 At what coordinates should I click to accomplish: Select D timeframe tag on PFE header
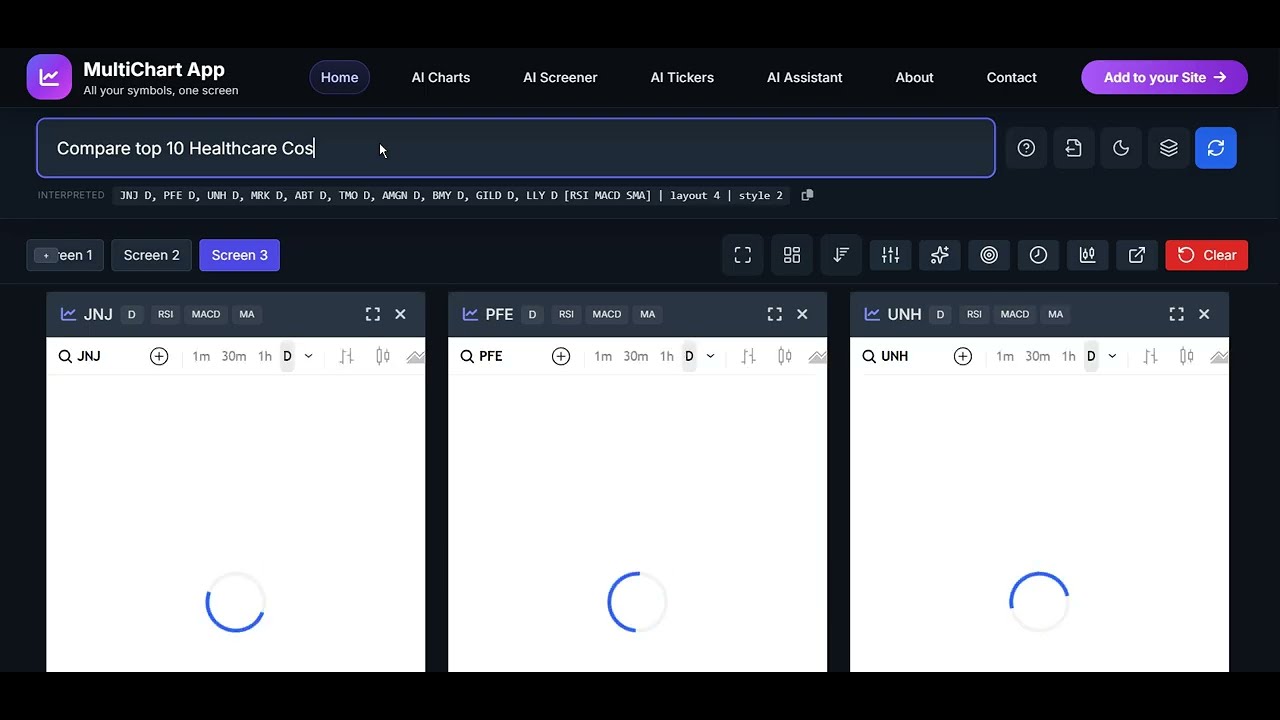[x=532, y=314]
